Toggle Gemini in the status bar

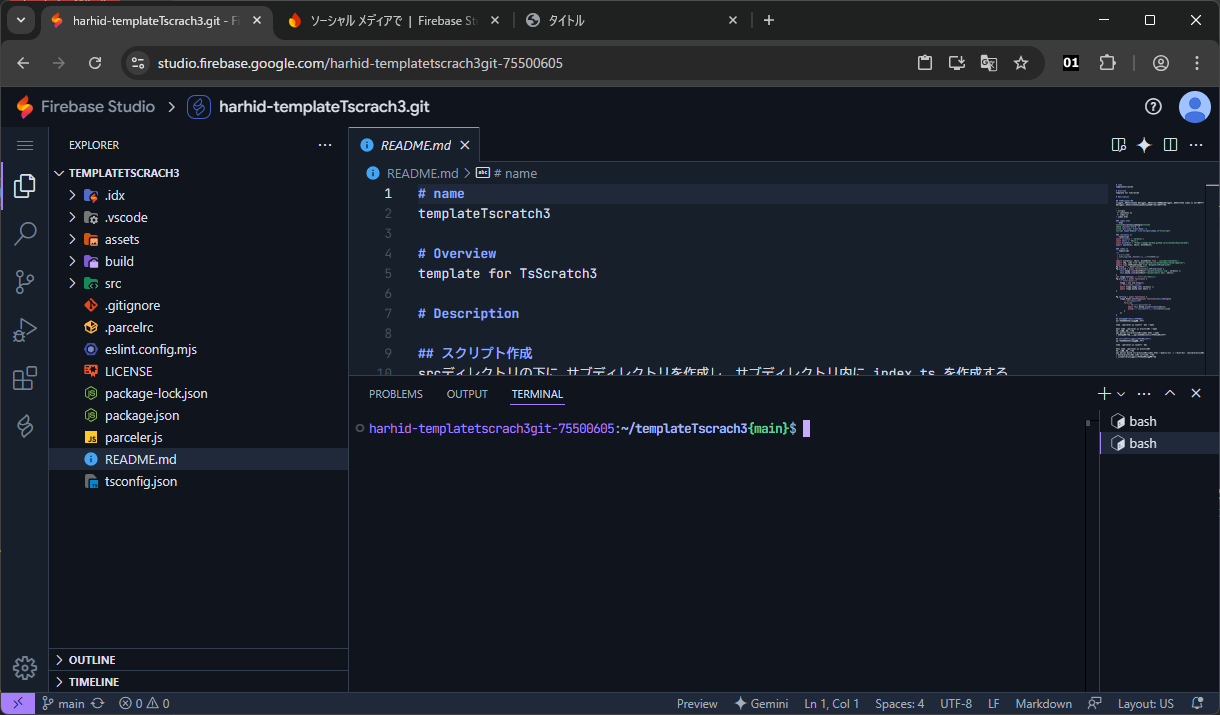click(x=761, y=703)
